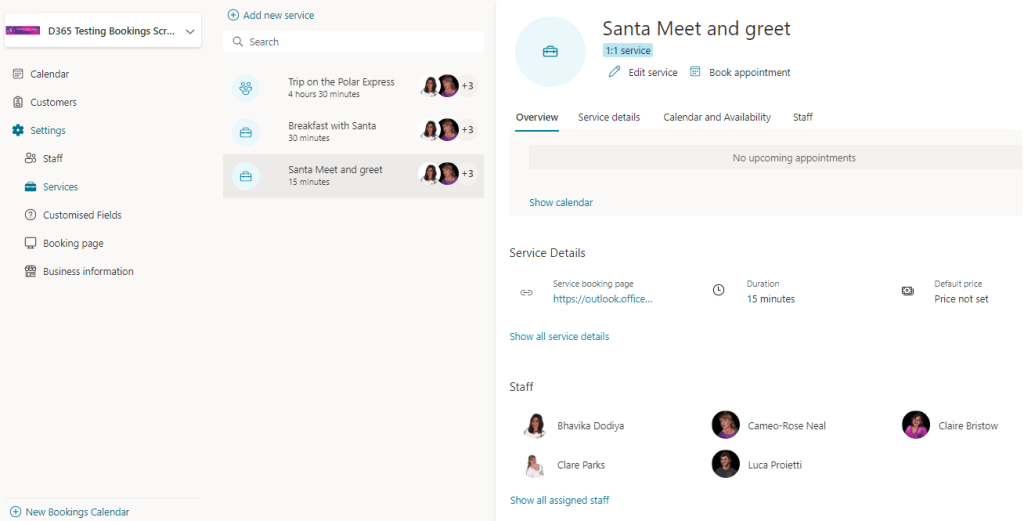The image size is (1024, 521).
Task: Open Business information settings
Action: tap(88, 271)
